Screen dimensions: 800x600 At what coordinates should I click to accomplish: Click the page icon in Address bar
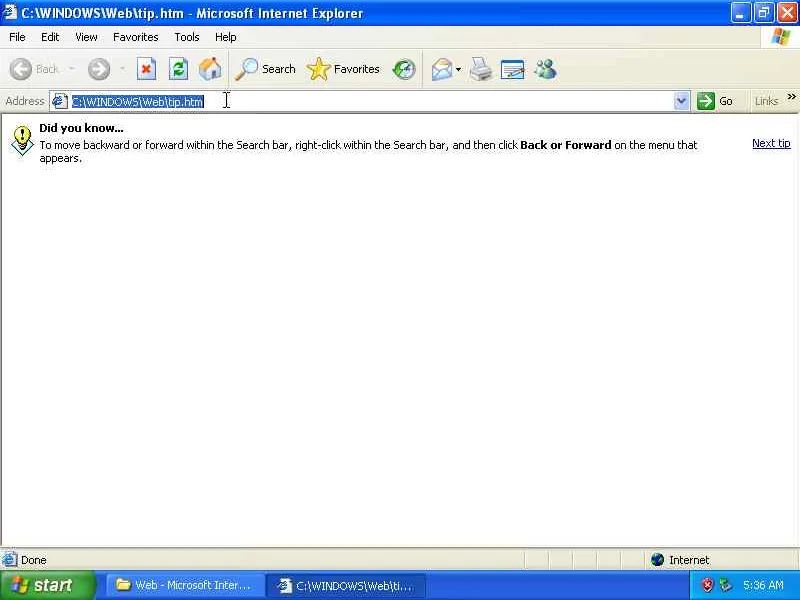pos(60,101)
